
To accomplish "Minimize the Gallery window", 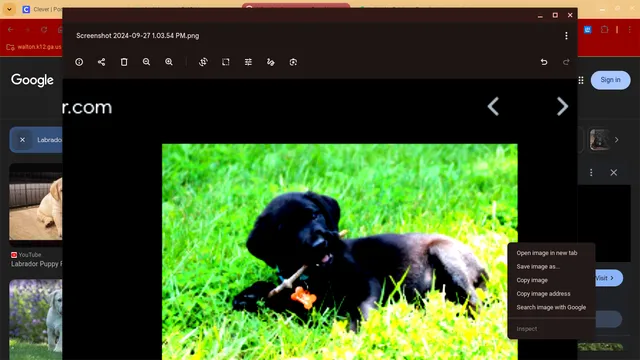I will pos(540,16).
